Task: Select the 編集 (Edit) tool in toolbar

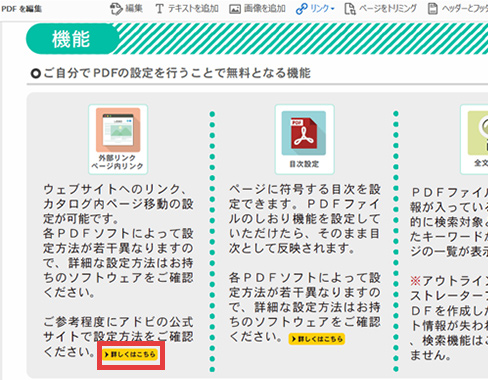Action: 126,9
